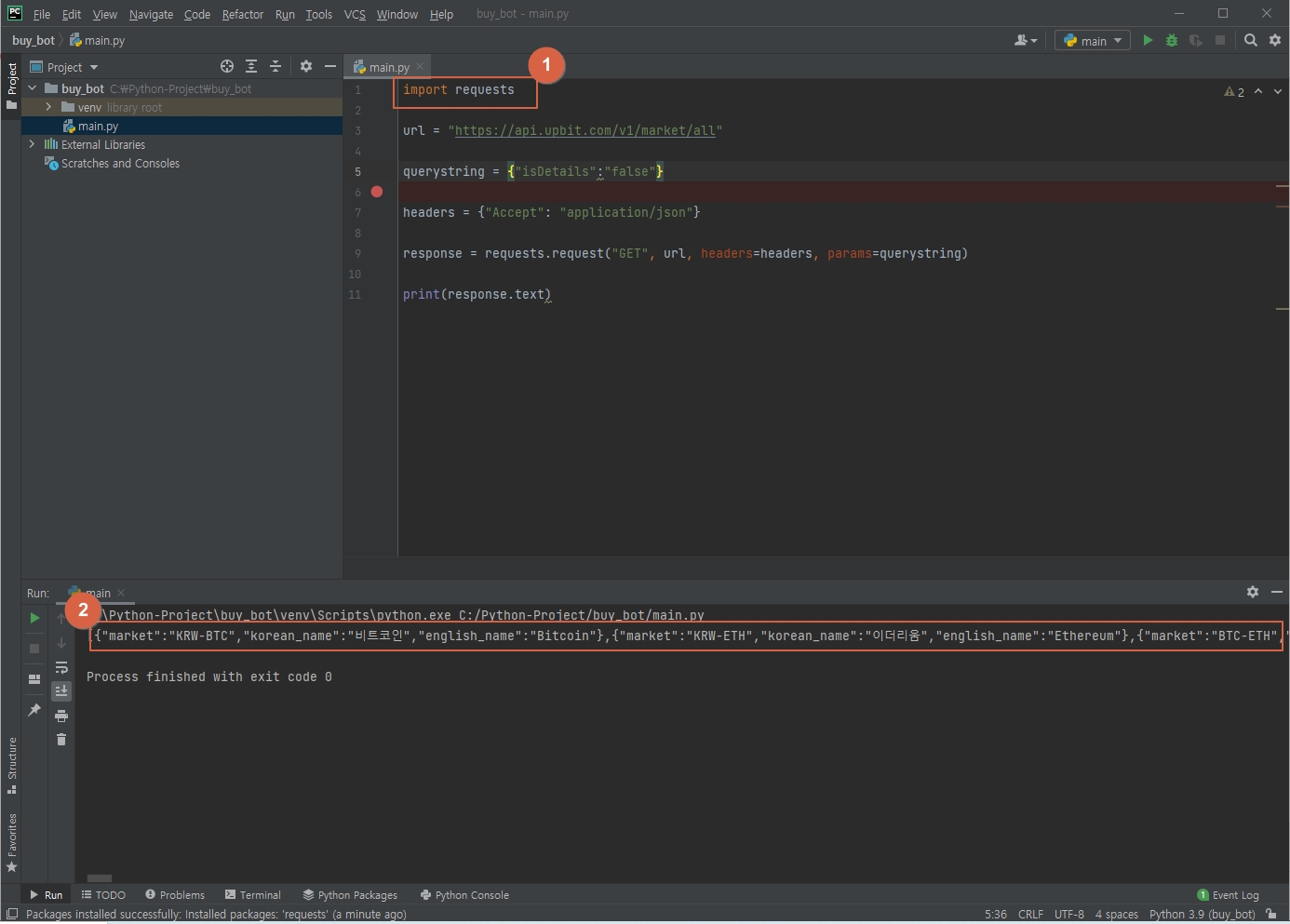This screenshot has width=1290, height=924.
Task: Stop process button in Run panel
Action: tap(34, 649)
